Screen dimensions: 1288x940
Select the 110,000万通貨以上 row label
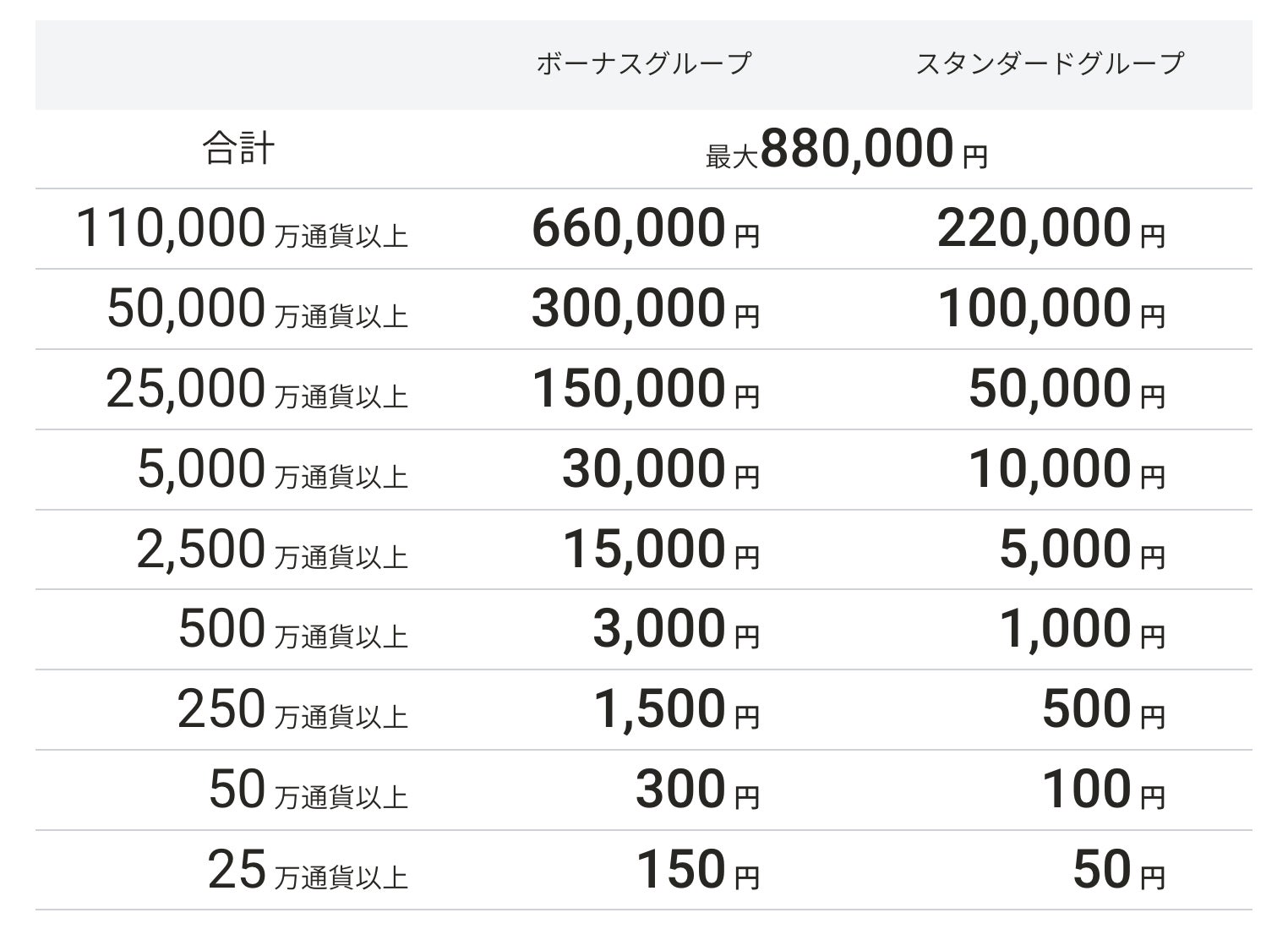(242, 229)
